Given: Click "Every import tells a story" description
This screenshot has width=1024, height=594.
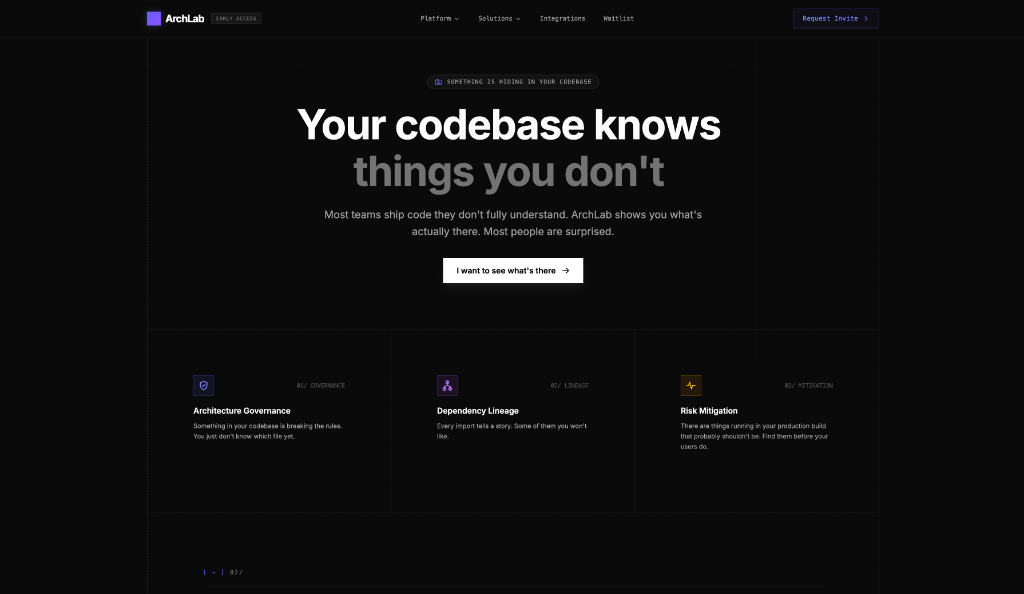Looking at the screenshot, I should tap(512, 431).
